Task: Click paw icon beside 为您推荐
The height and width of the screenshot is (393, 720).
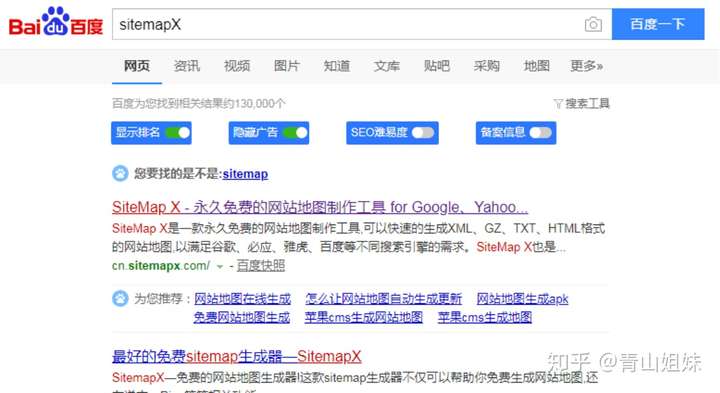Action: point(120,298)
